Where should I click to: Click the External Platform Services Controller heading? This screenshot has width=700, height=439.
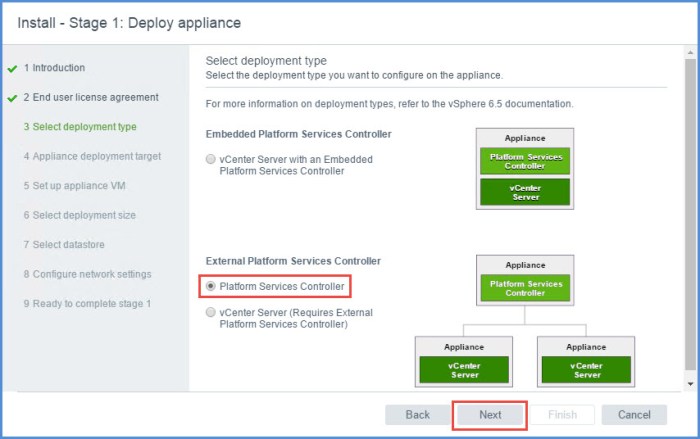click(293, 261)
